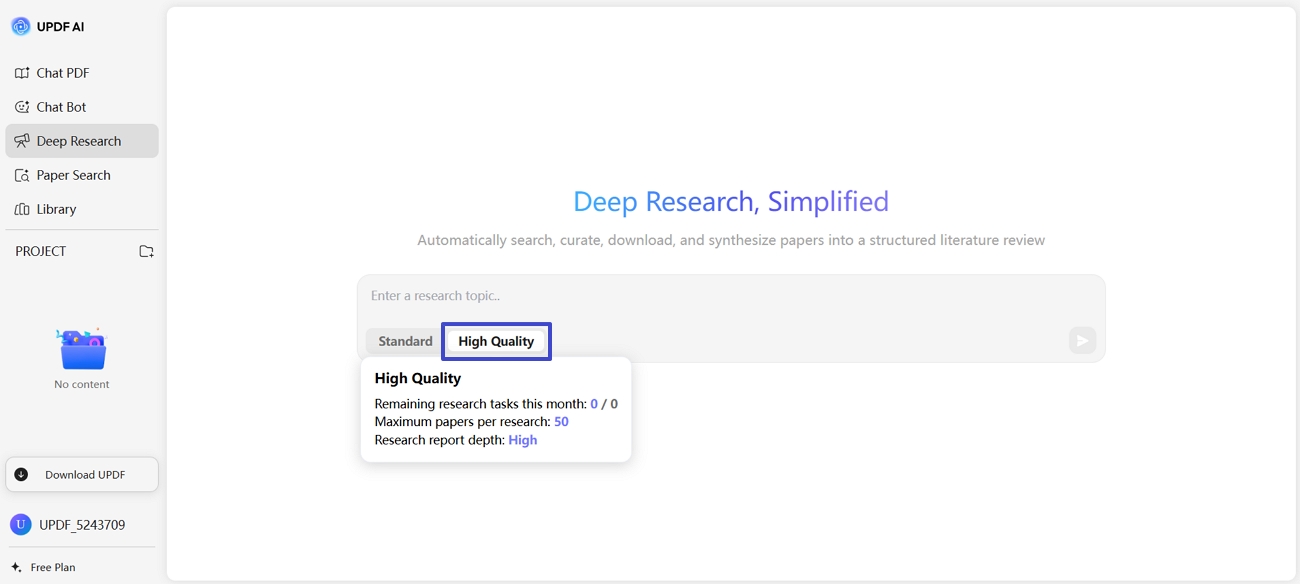The image size is (1300, 584).
Task: Open the Free Plan link
Action: coord(53,567)
